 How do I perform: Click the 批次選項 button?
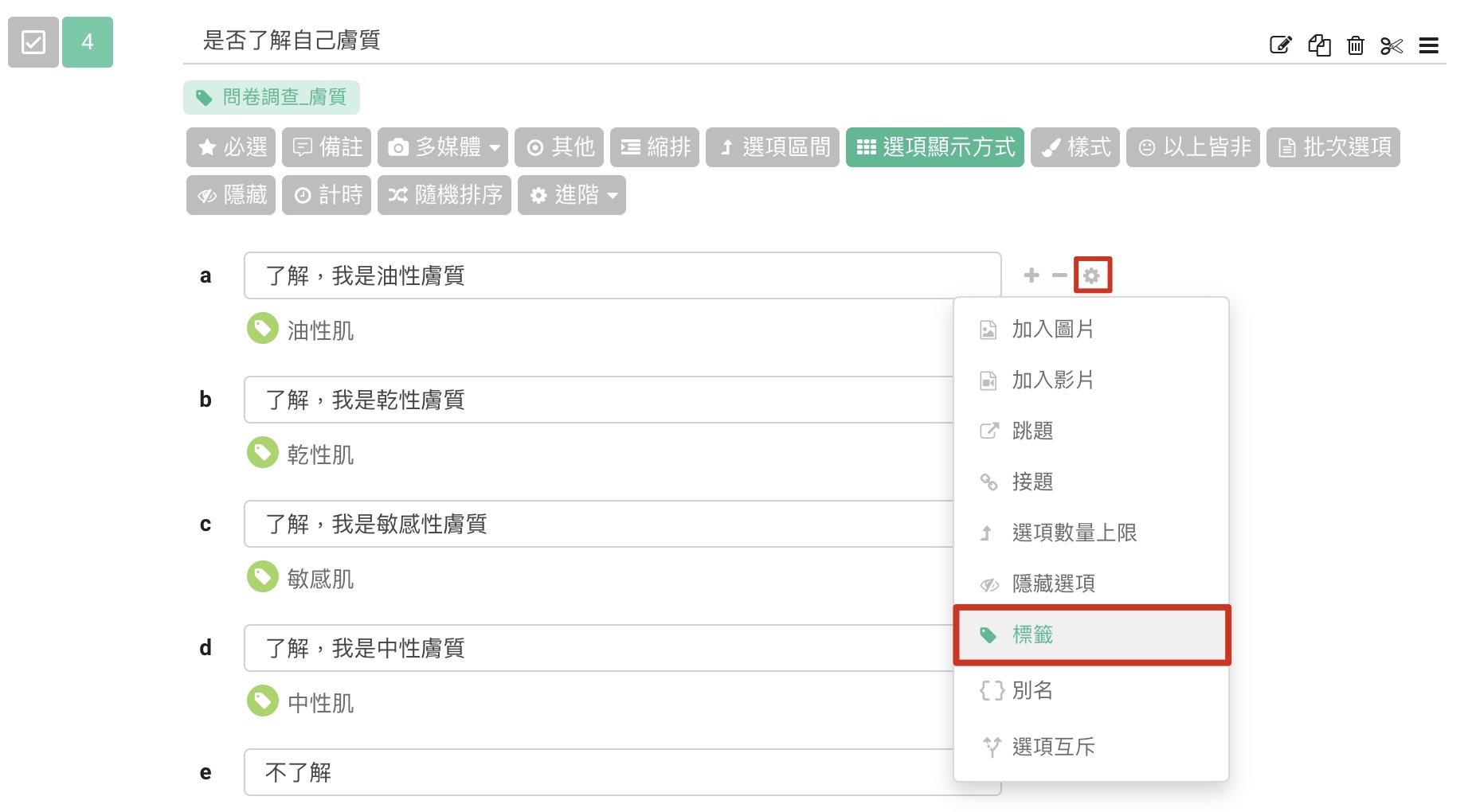click(1333, 147)
